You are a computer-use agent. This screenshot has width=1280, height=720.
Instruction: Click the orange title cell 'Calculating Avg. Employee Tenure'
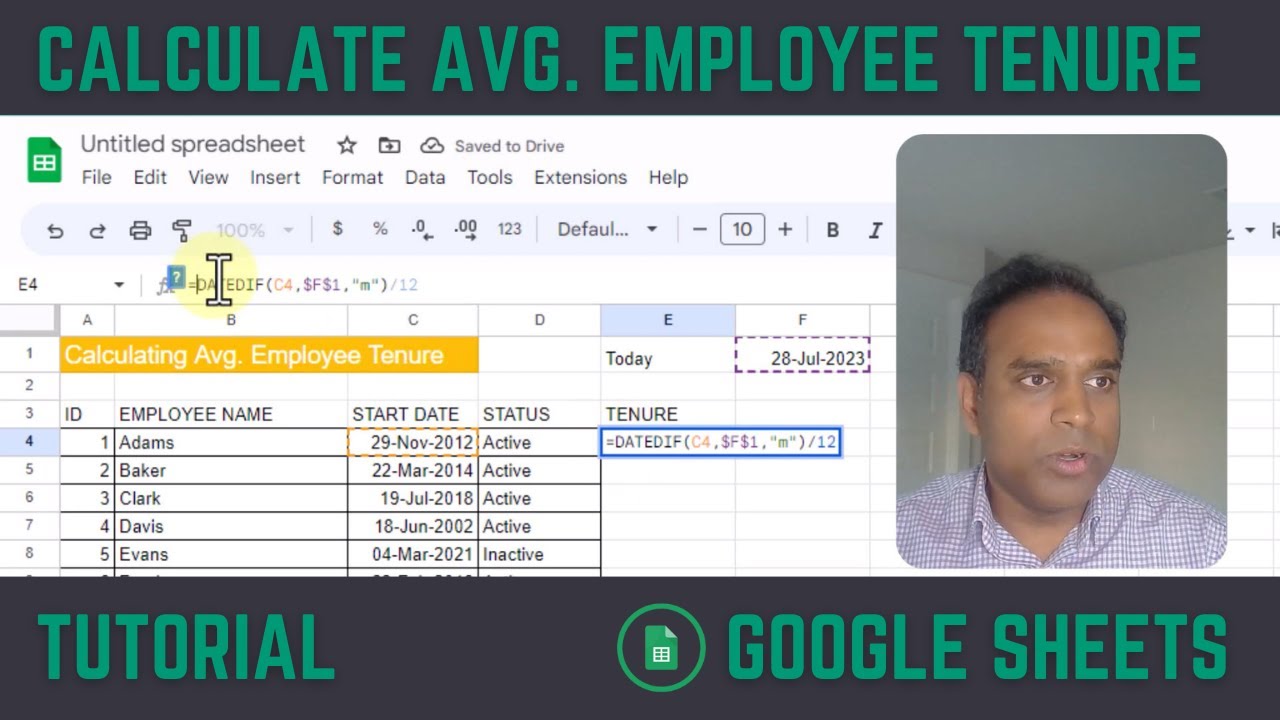[x=269, y=355]
